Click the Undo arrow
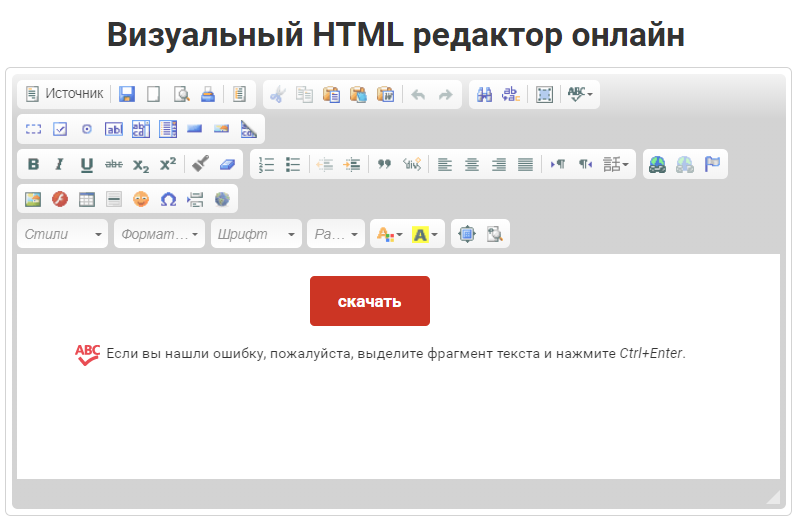The image size is (799, 522). point(418,95)
